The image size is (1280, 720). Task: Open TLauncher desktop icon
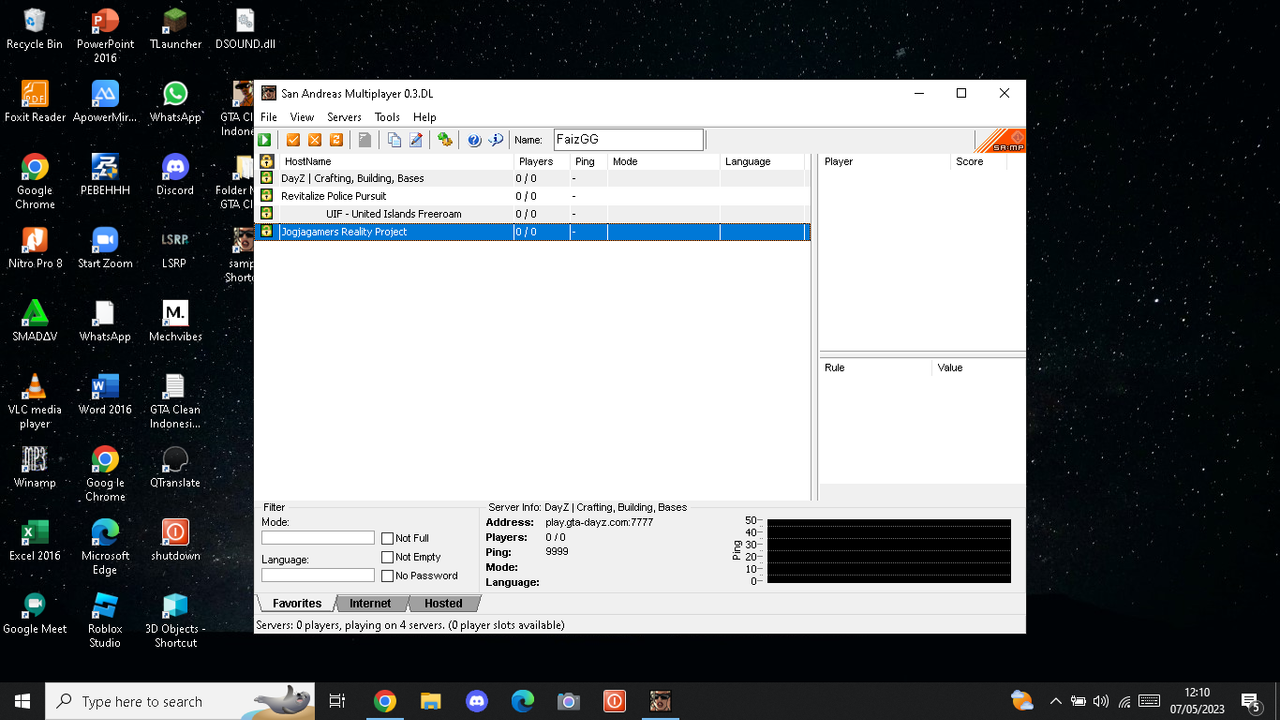pyautogui.click(x=175, y=28)
